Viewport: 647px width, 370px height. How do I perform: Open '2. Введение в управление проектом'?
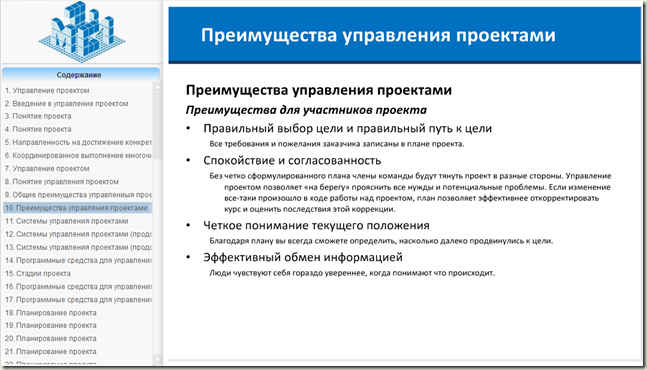point(66,104)
